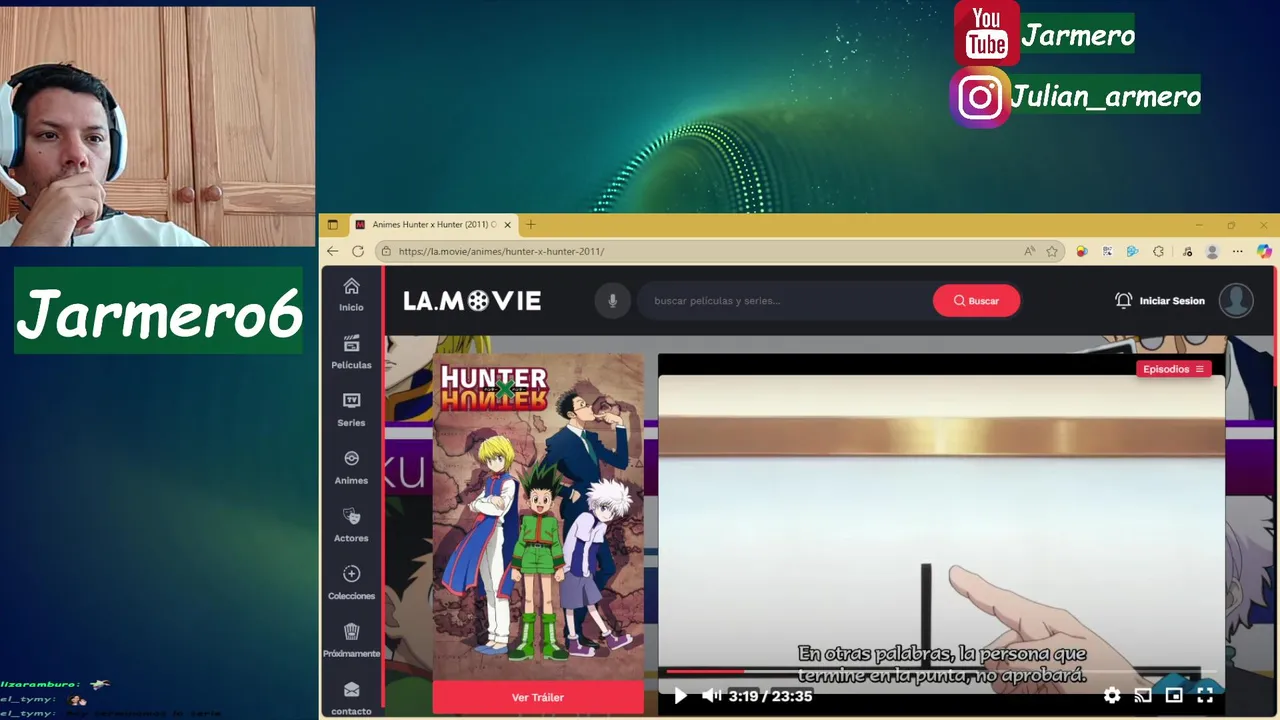This screenshot has height=720, width=1280.
Task: Open the Animes sidebar section
Action: 351,467
